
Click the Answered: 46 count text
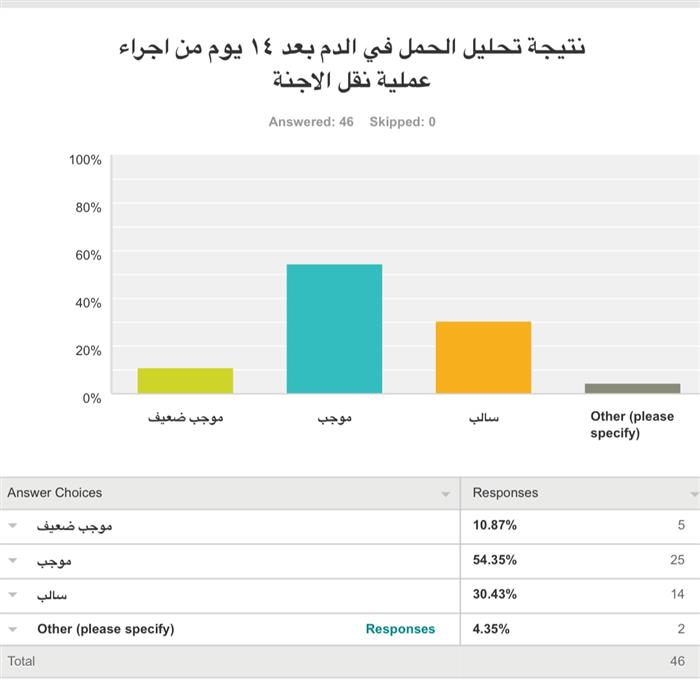(311, 122)
